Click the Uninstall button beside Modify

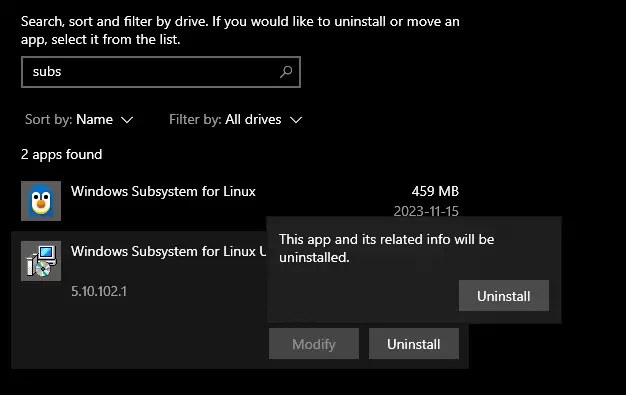coord(414,344)
